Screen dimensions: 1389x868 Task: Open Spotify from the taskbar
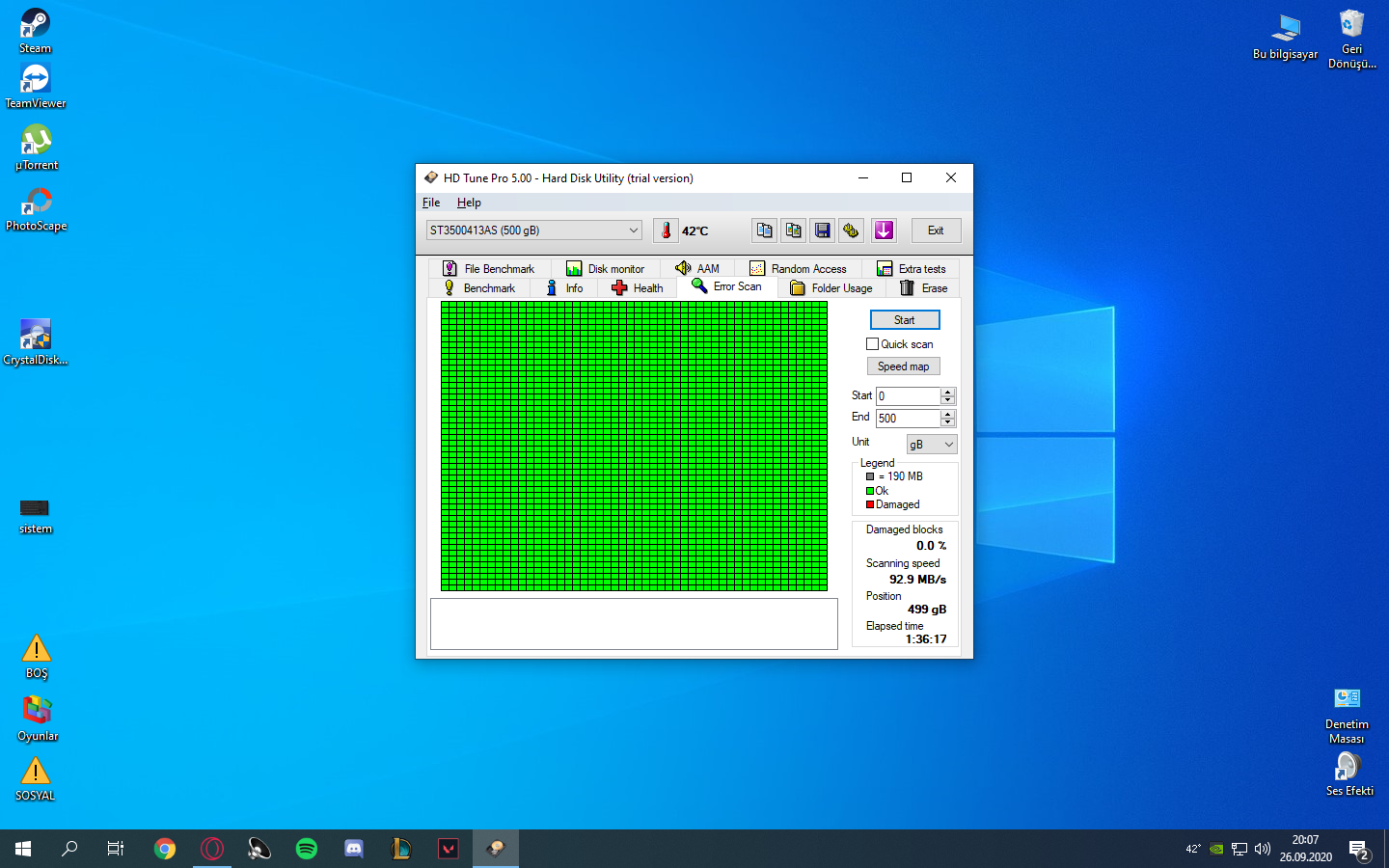[x=307, y=849]
